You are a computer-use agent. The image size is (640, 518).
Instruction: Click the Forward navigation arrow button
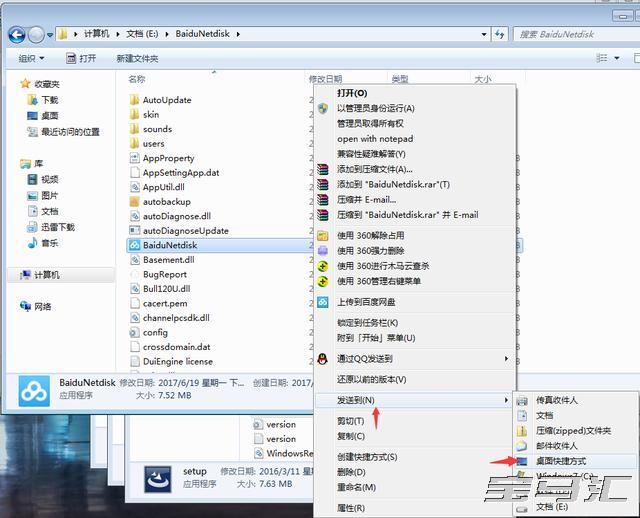[36, 35]
